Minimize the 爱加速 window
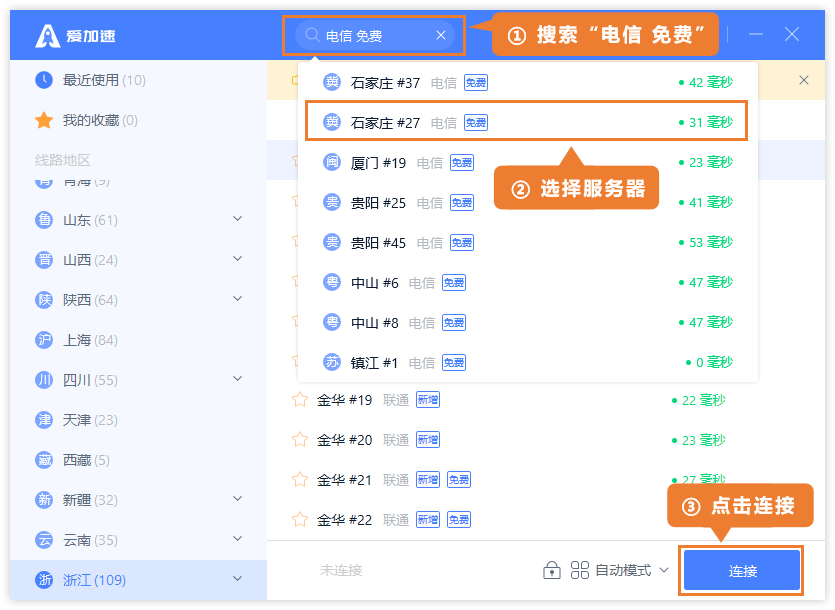Image resolution: width=835 pixels, height=610 pixels. pos(756,34)
